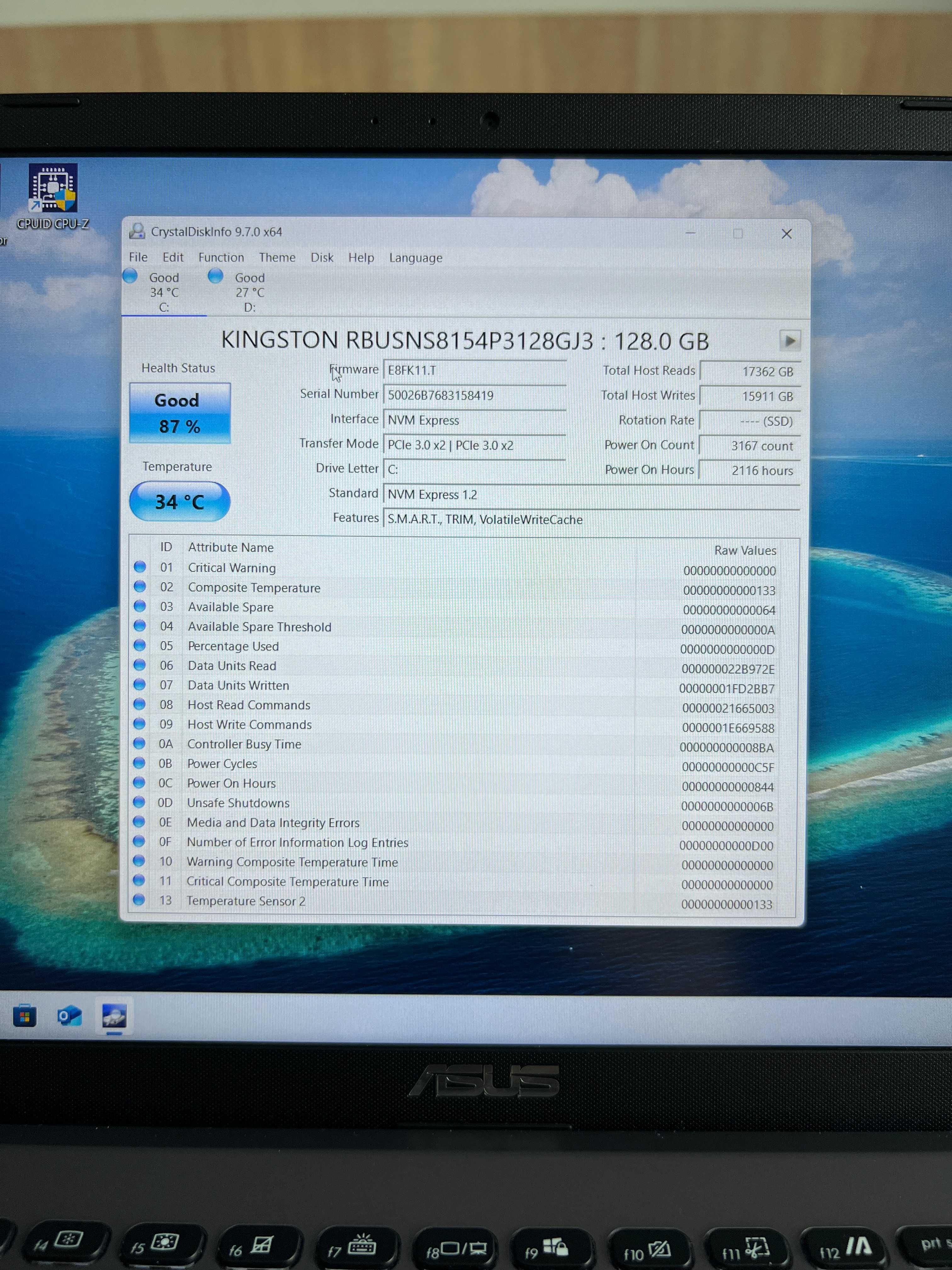Screen dimensions: 952x1270
Task: Open the Theme menu
Action: tap(277, 257)
